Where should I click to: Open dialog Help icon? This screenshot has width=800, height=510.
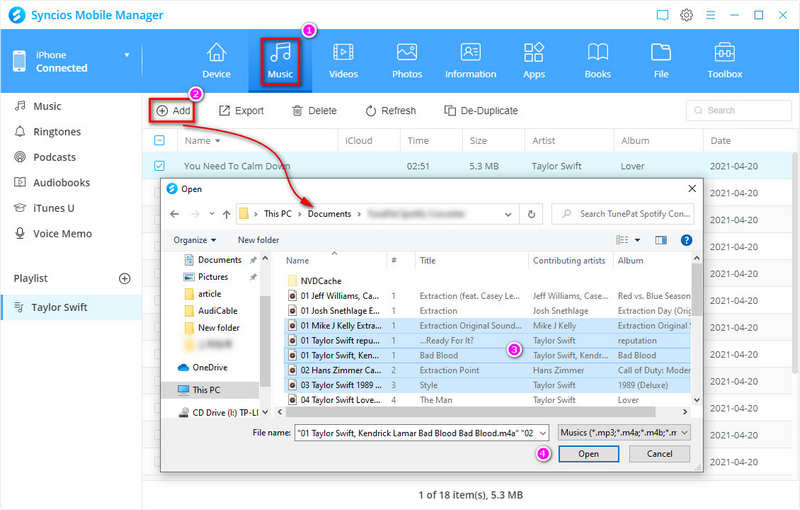tap(686, 240)
